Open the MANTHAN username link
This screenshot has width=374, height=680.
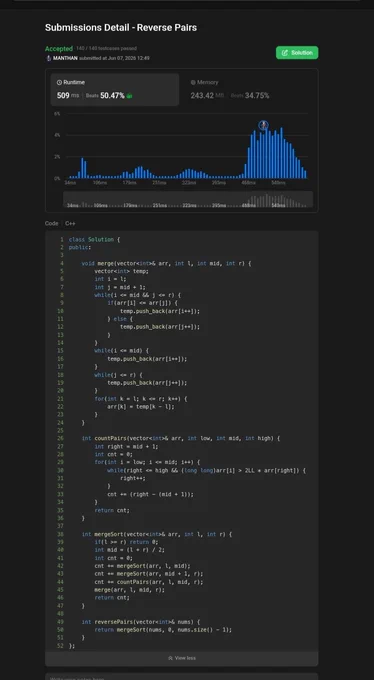pyautogui.click(x=65, y=58)
